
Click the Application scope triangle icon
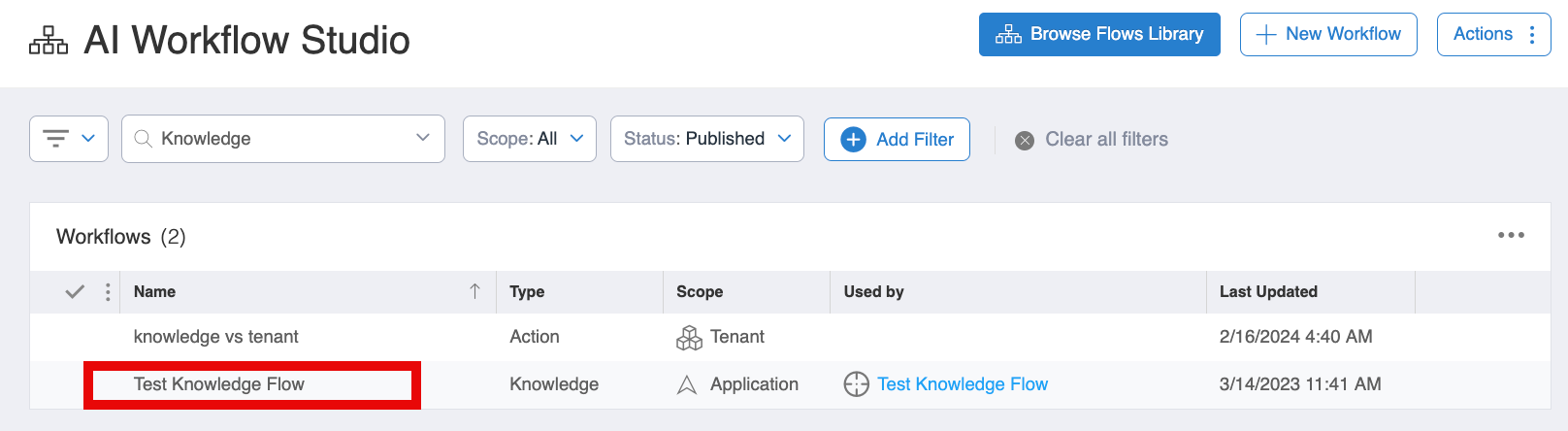point(687,385)
